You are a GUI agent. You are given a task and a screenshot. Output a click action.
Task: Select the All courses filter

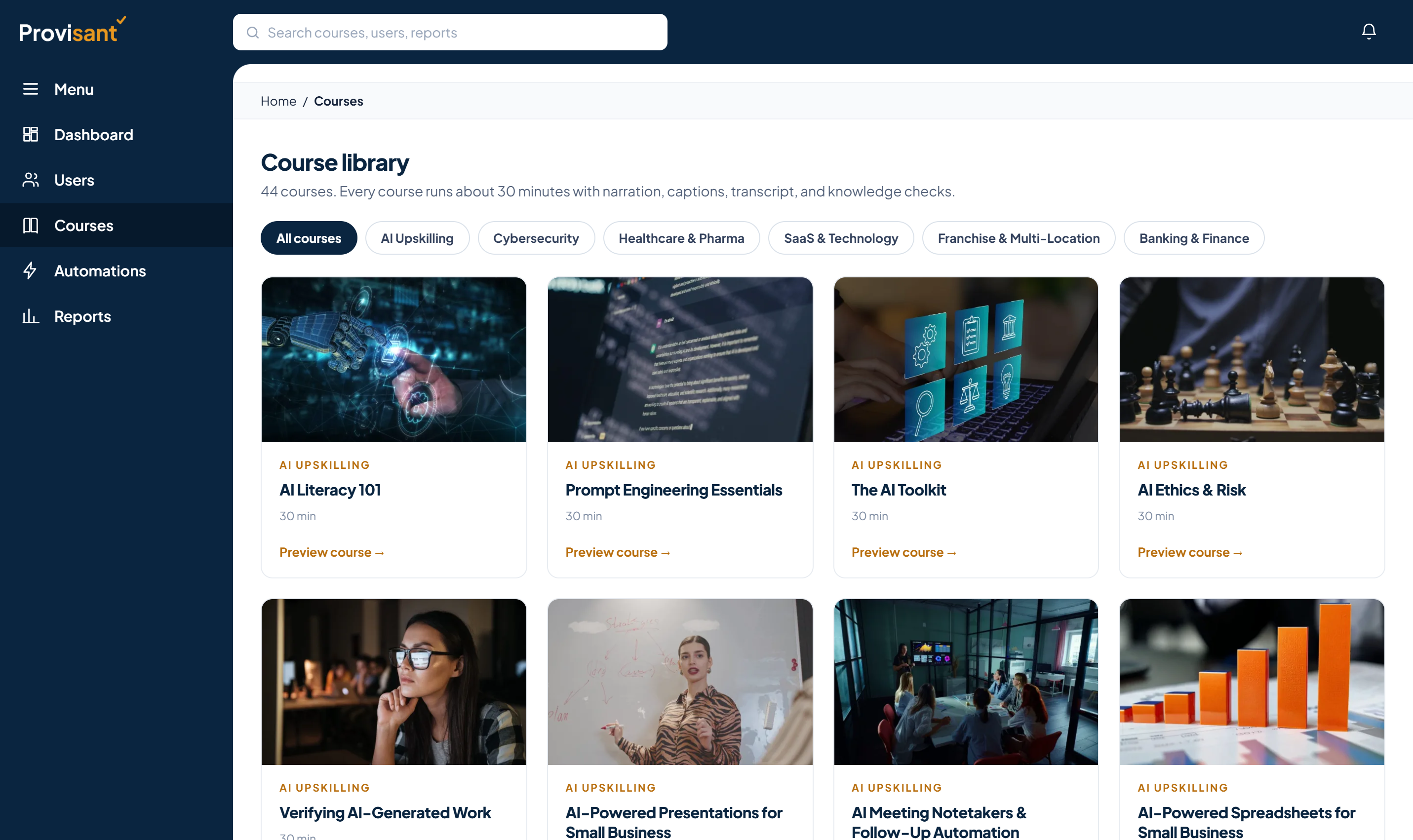coord(309,238)
